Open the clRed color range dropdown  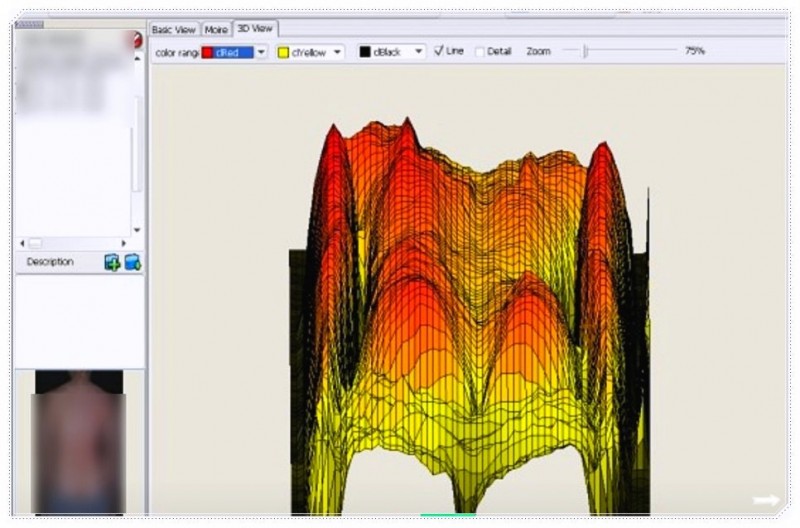(x=261, y=51)
